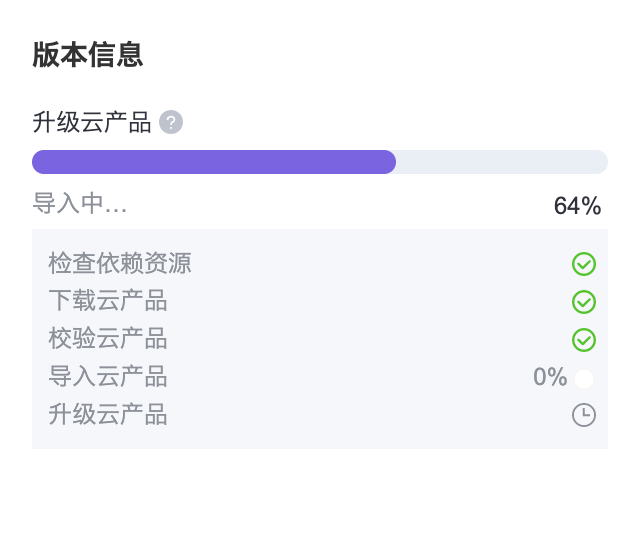Select the 校验云产品 step label

pos(108,339)
